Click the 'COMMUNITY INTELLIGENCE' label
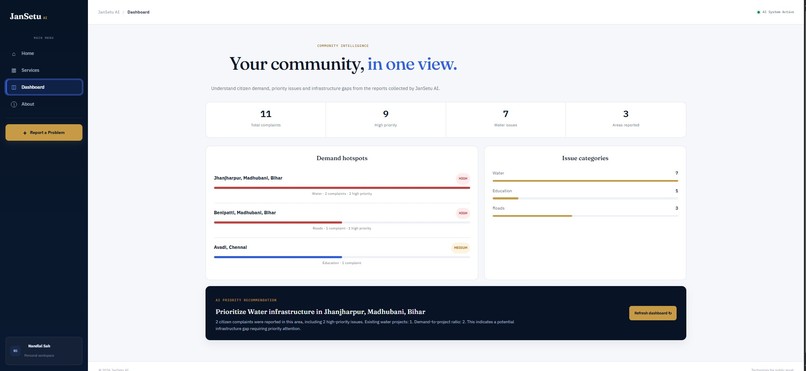This screenshot has width=806, height=371. [x=343, y=46]
